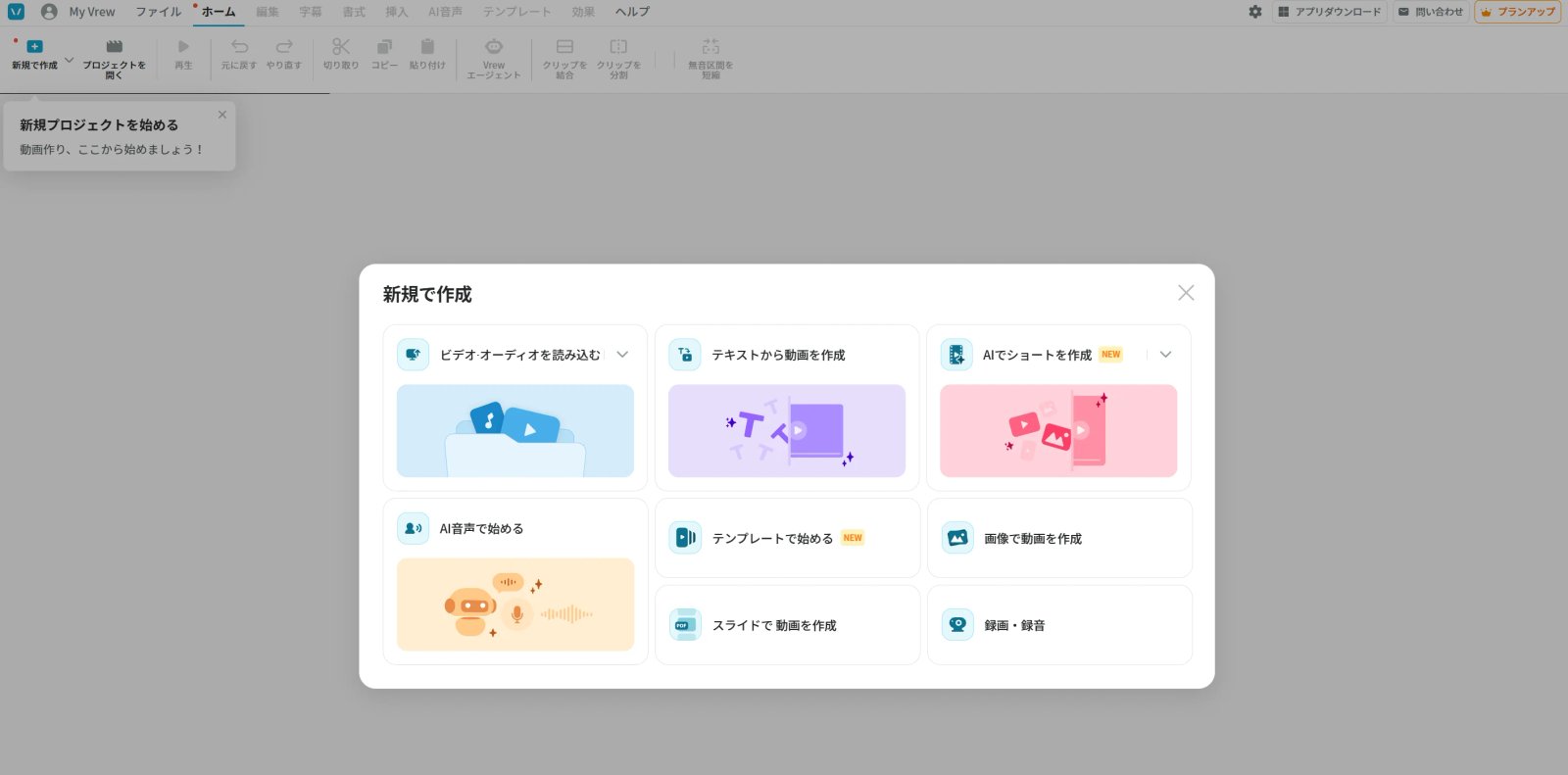1568x775 pixels.
Task: Click the 元に戻す undo icon
Action: (239, 46)
